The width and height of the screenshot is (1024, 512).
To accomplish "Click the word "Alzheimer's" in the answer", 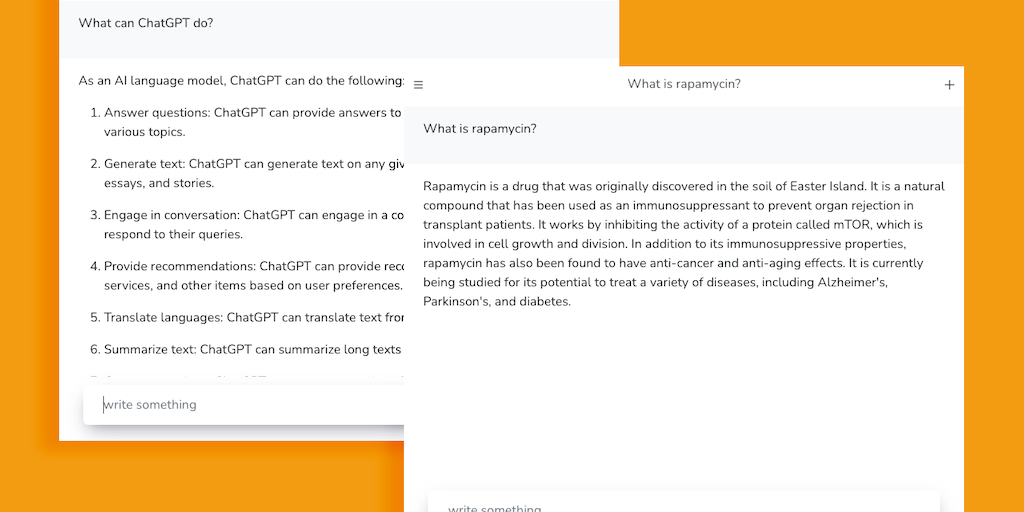I will coord(852,283).
